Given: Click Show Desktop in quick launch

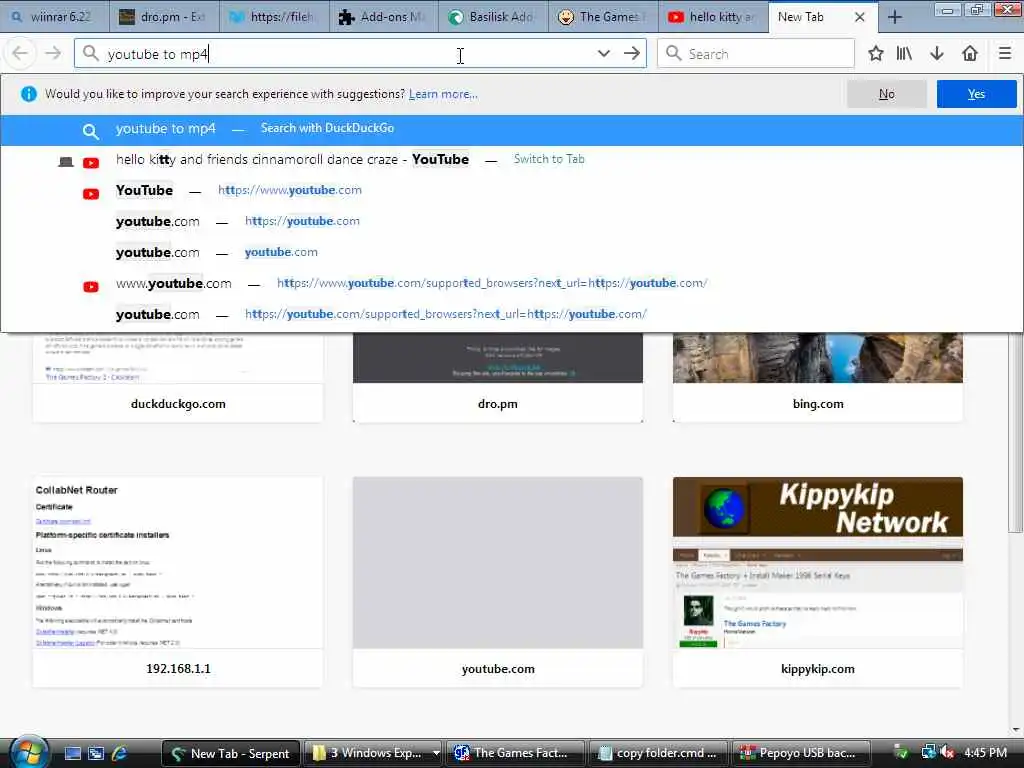Looking at the screenshot, I should (72, 753).
